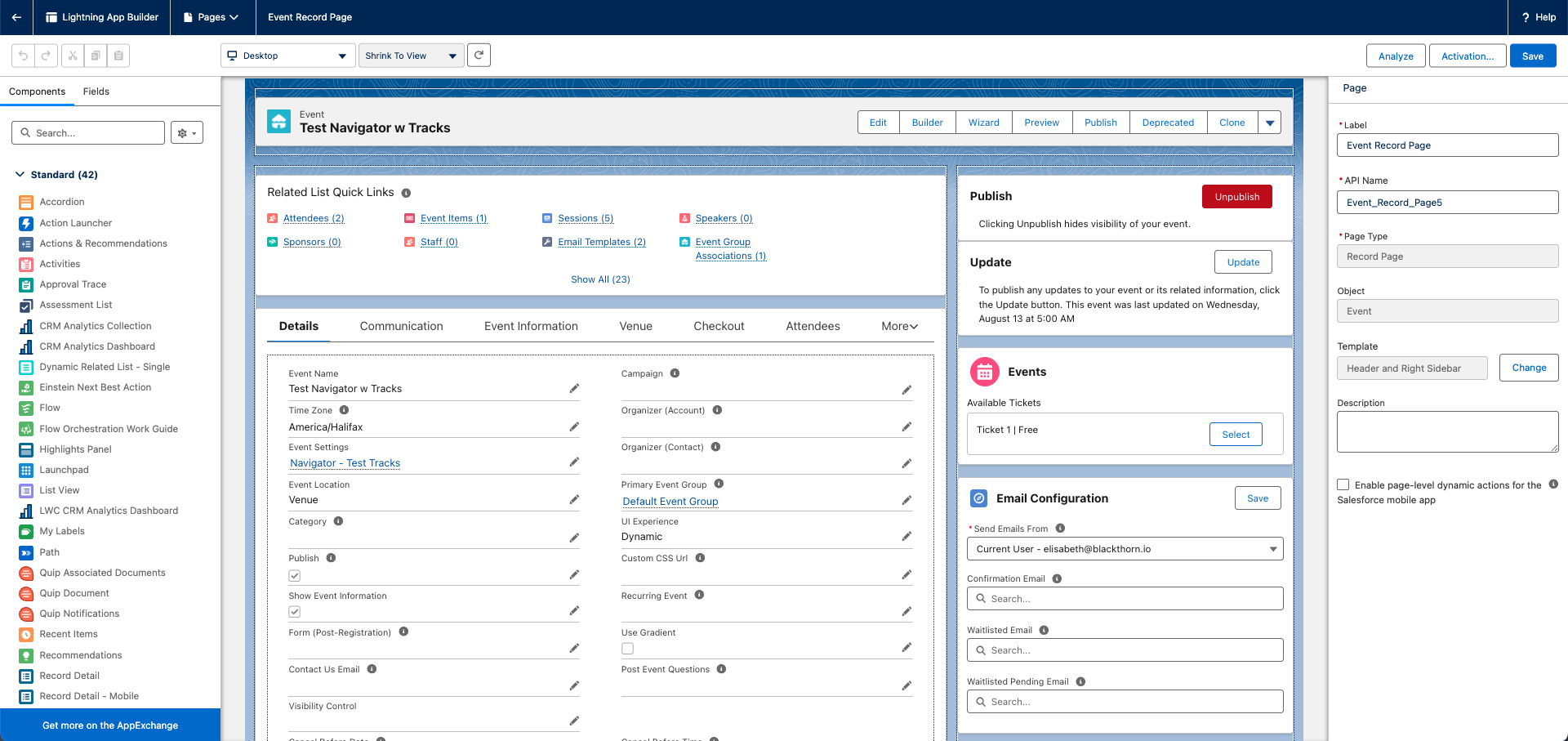The width and height of the screenshot is (1568, 741).
Task: Expand the More tabs dropdown
Action: pos(899,326)
